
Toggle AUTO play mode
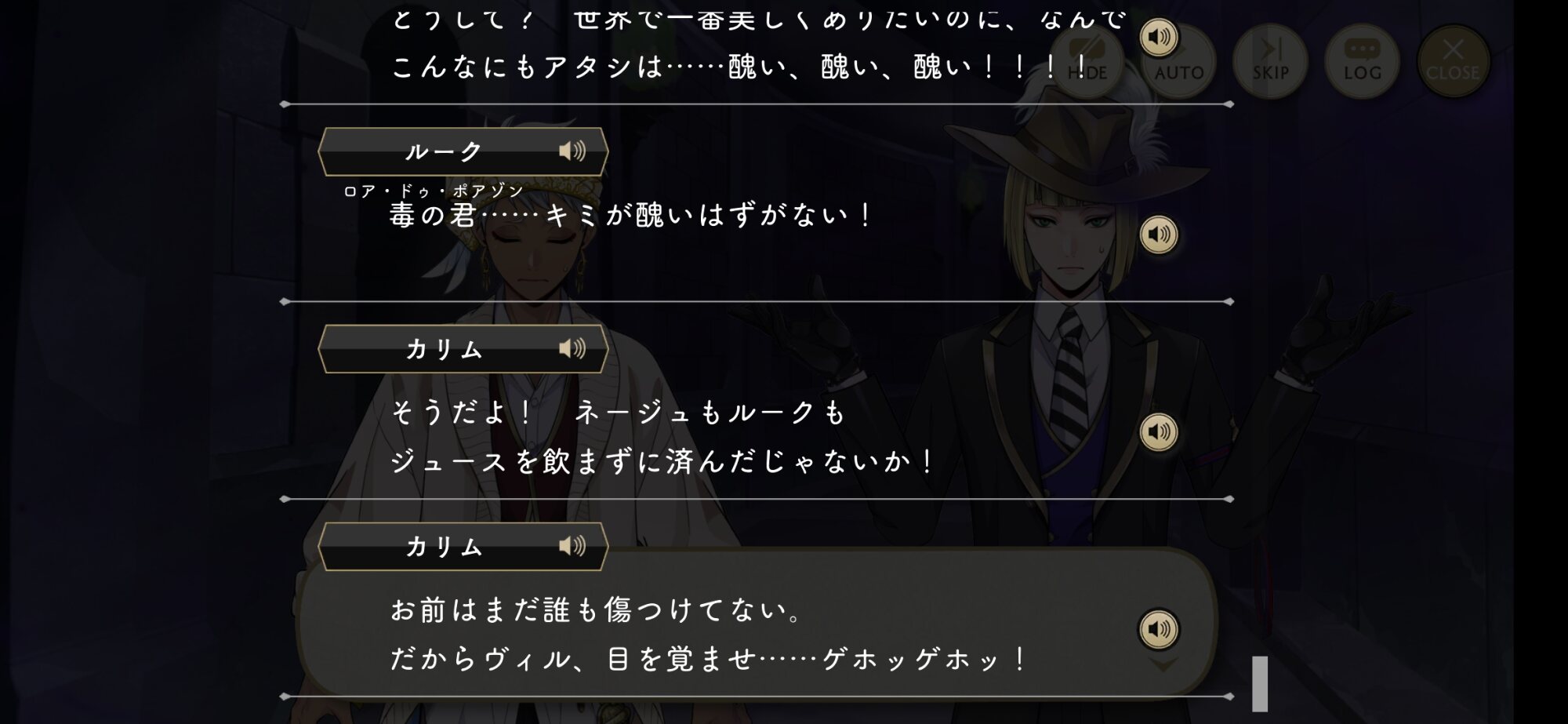click(1178, 61)
